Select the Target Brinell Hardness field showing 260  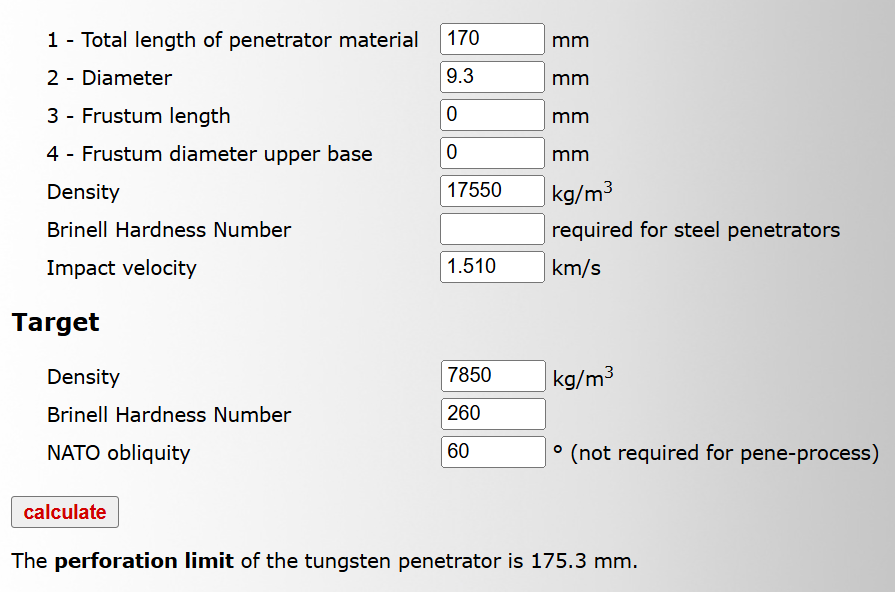[492, 415]
